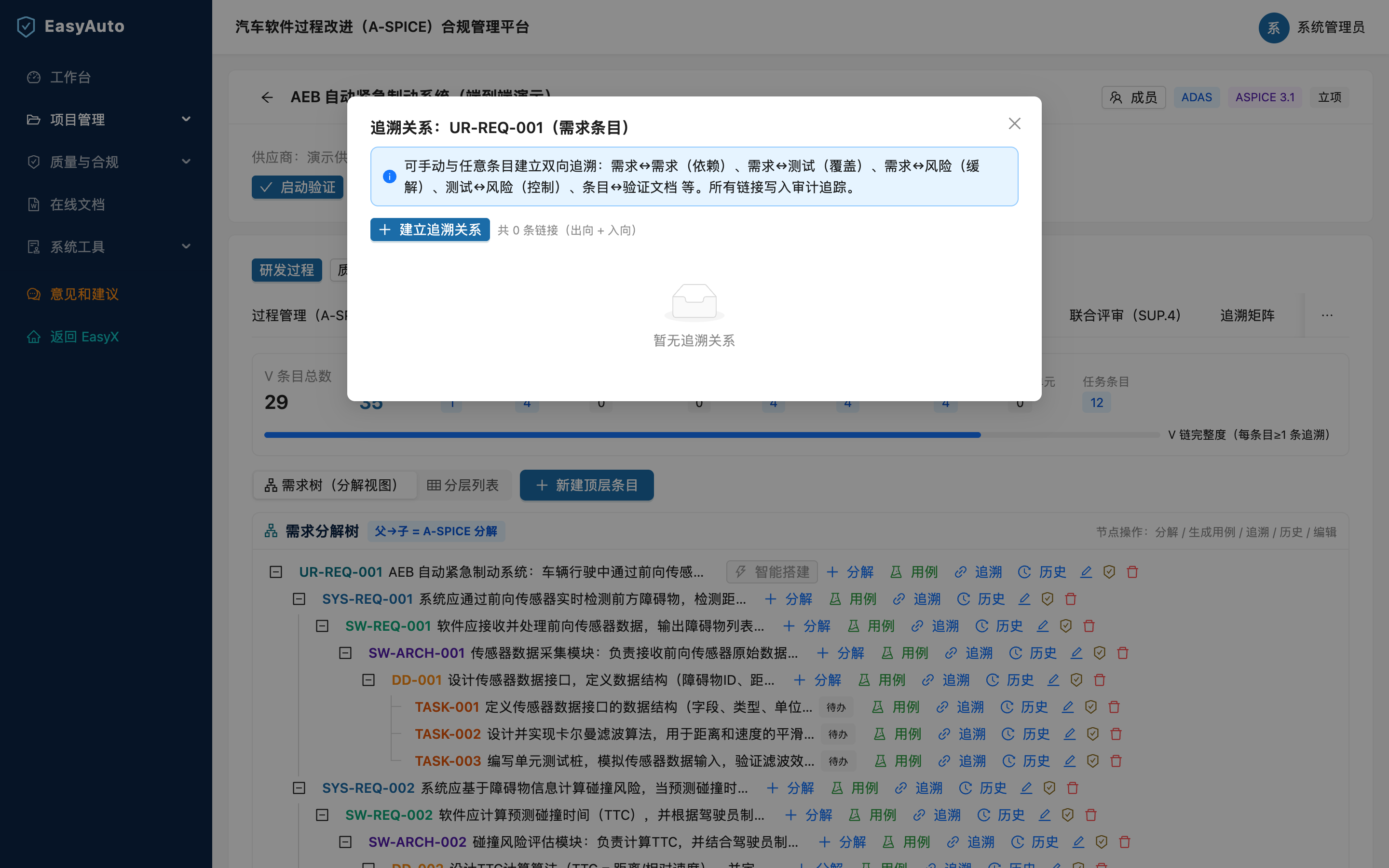Click the 12 任务条目 count badge
1389x868 pixels.
pos(1096,403)
